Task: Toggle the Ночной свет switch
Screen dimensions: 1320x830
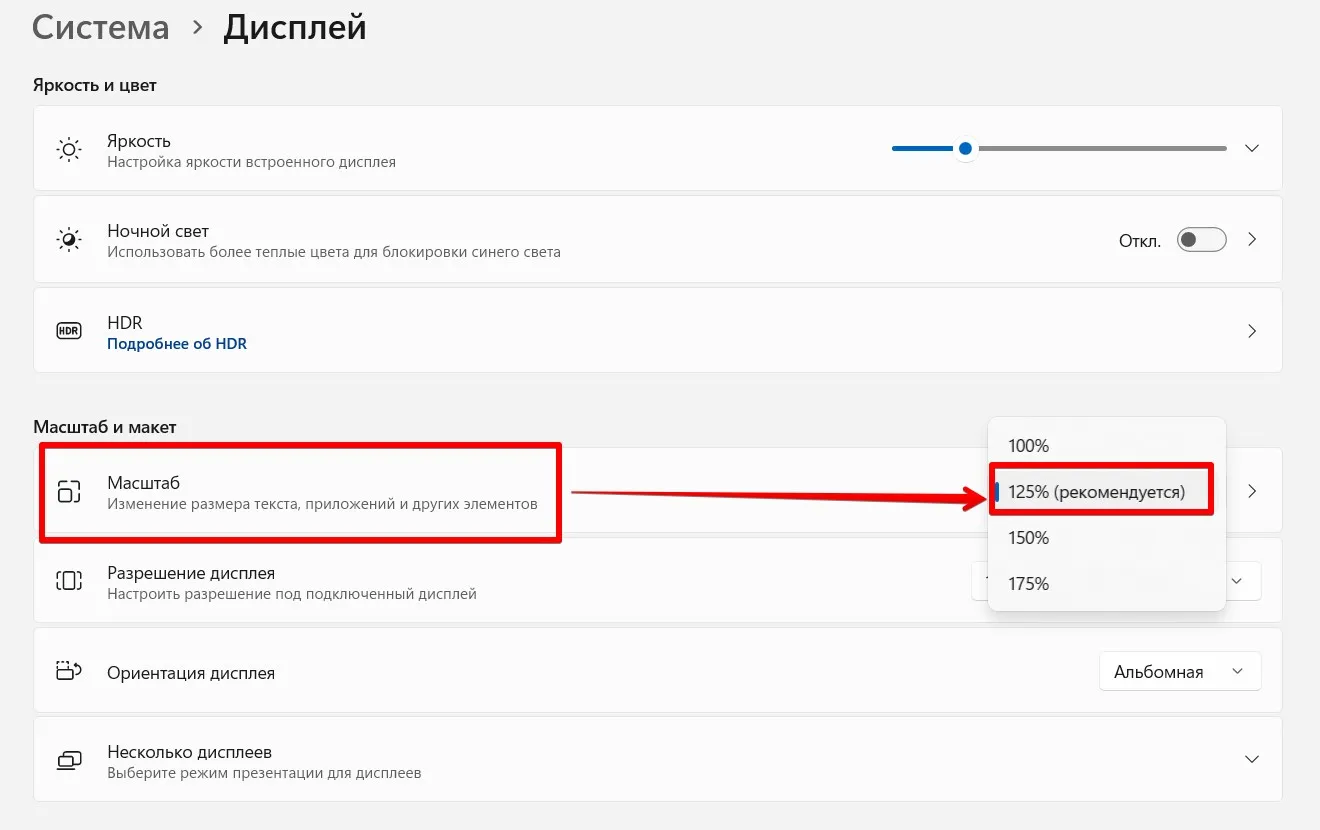Action: tap(1201, 240)
